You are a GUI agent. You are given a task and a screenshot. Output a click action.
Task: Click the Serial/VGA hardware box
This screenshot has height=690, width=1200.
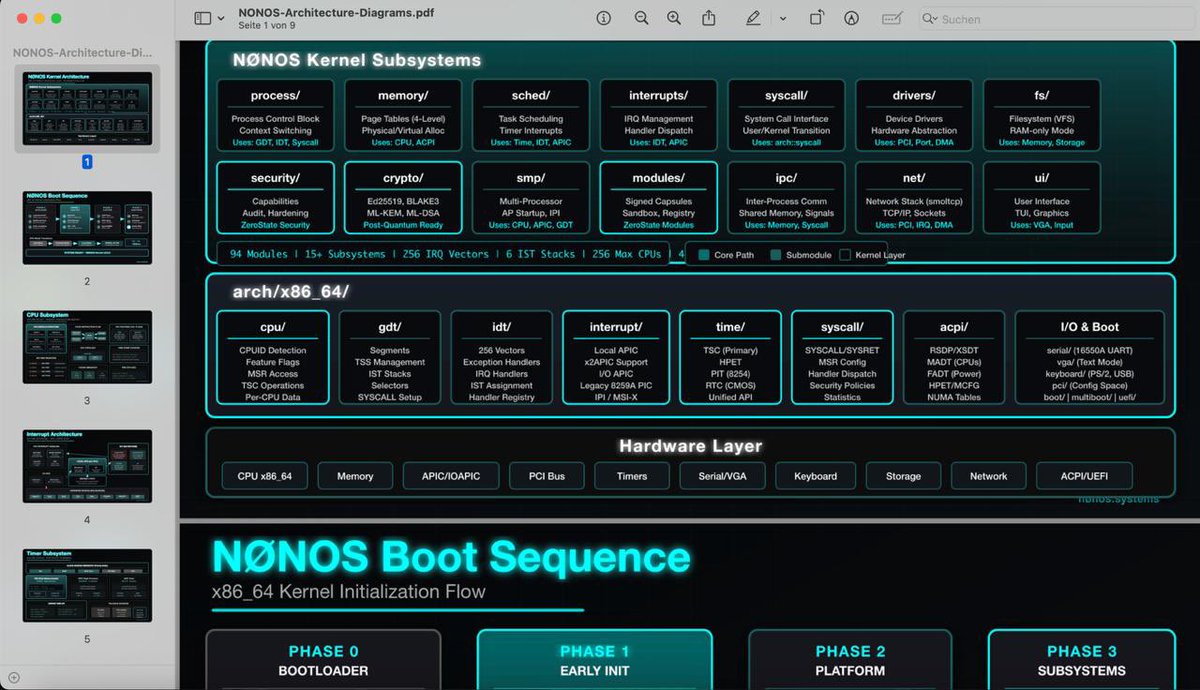pos(722,476)
